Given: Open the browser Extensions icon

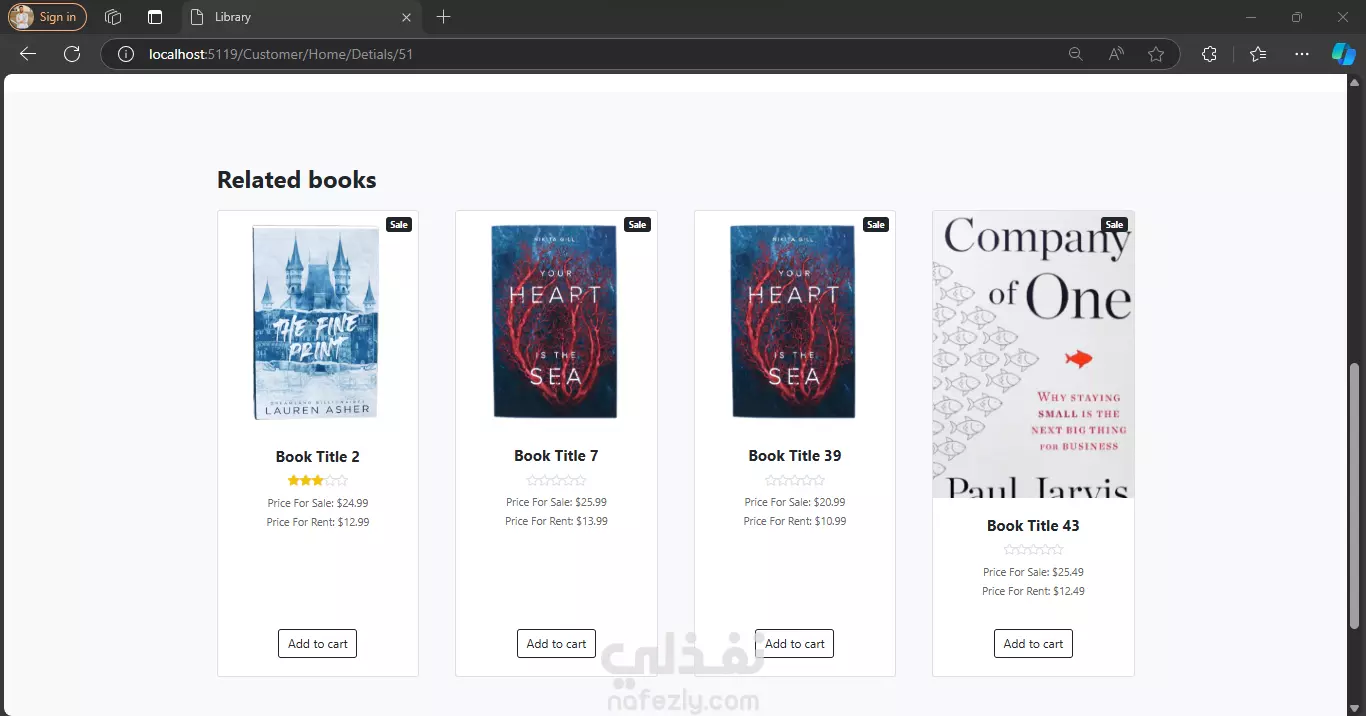Looking at the screenshot, I should (x=1209, y=54).
